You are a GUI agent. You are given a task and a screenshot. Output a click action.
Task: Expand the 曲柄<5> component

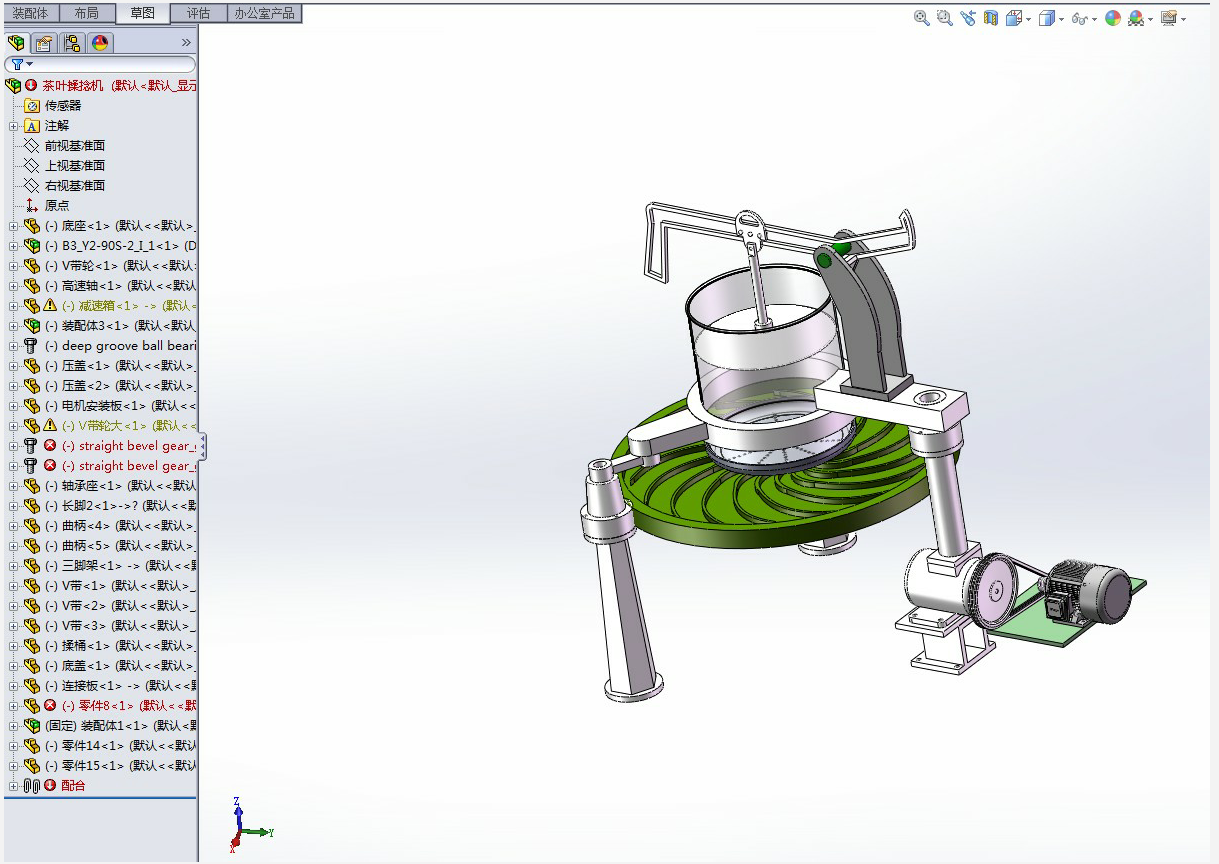(14, 546)
